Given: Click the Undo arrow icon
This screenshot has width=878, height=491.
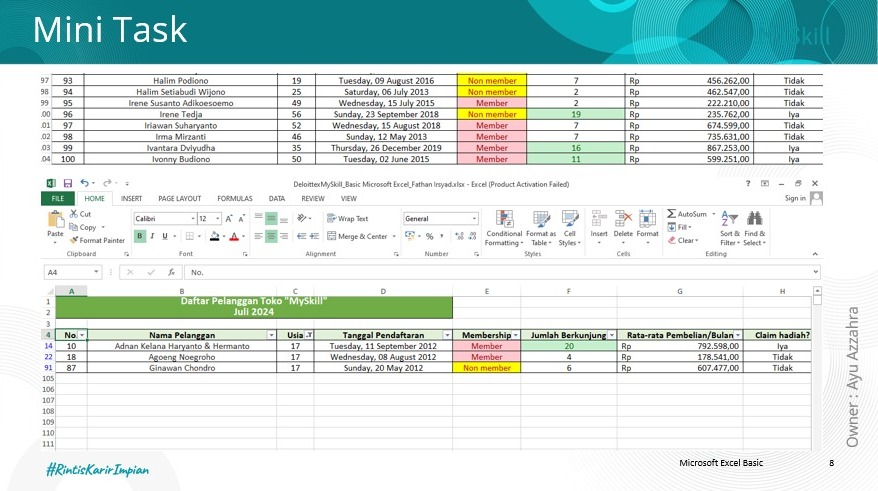Looking at the screenshot, I should 85,183.
